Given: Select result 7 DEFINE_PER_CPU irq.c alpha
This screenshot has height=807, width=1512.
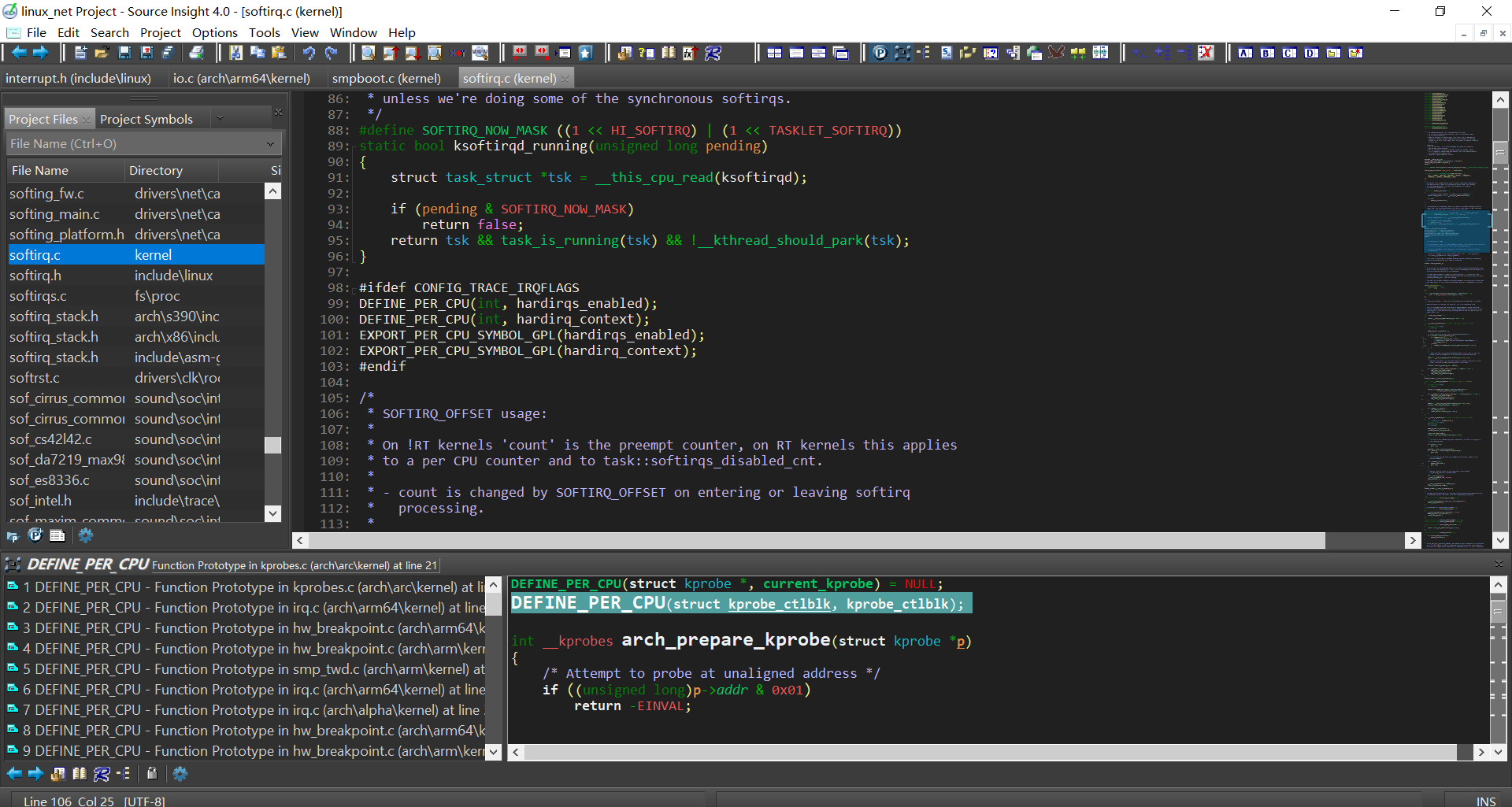Looking at the screenshot, I should pyautogui.click(x=246, y=710).
